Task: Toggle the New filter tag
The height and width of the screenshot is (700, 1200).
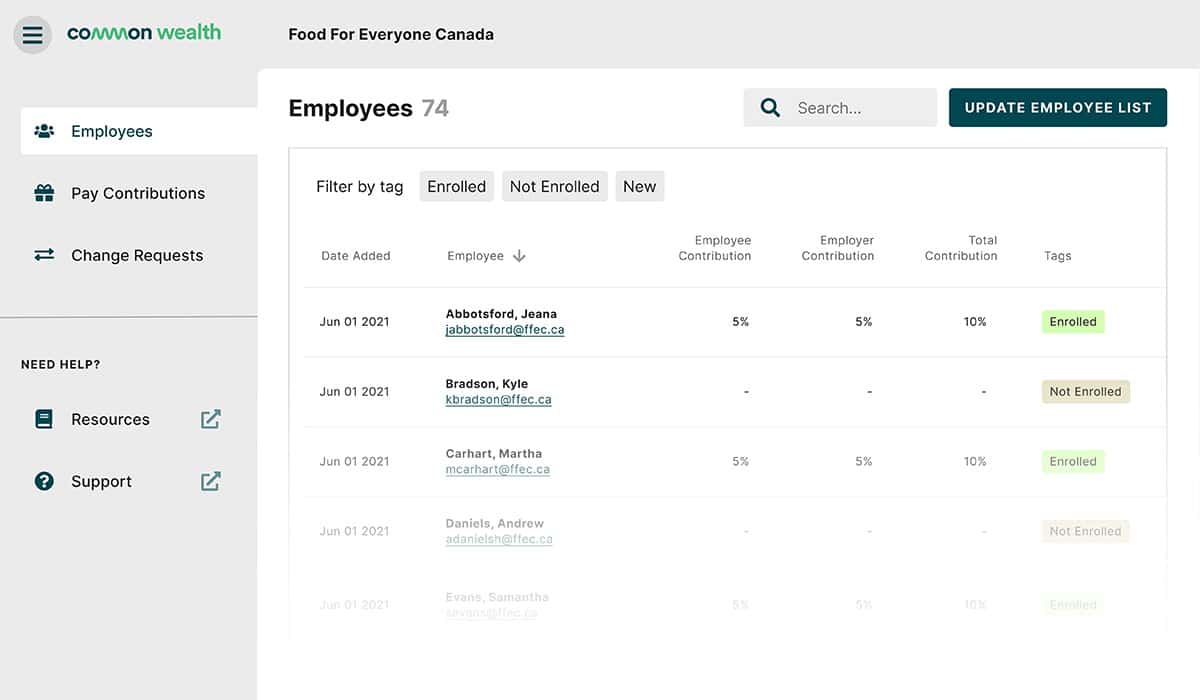Action: click(x=640, y=187)
